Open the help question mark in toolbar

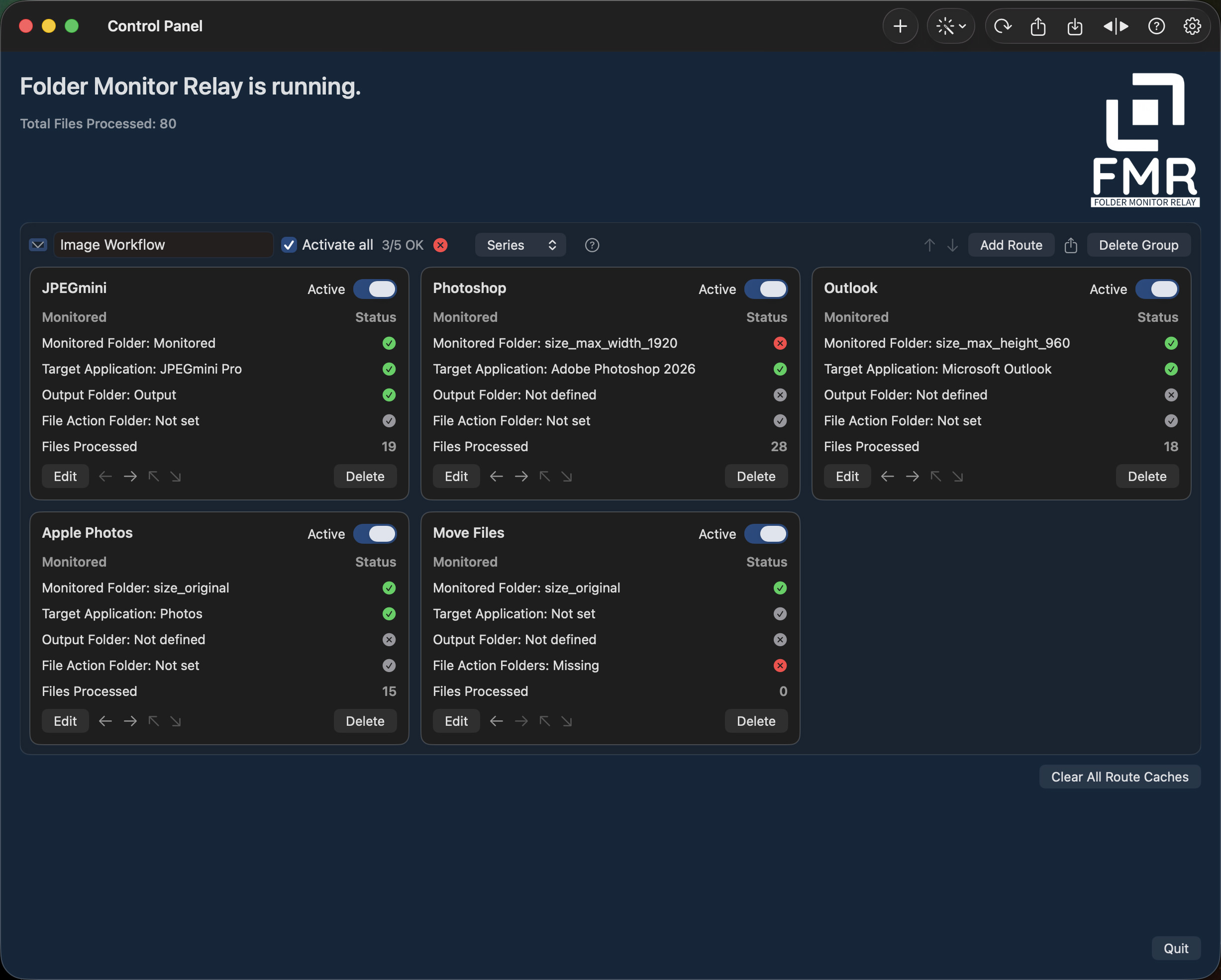click(x=1156, y=26)
